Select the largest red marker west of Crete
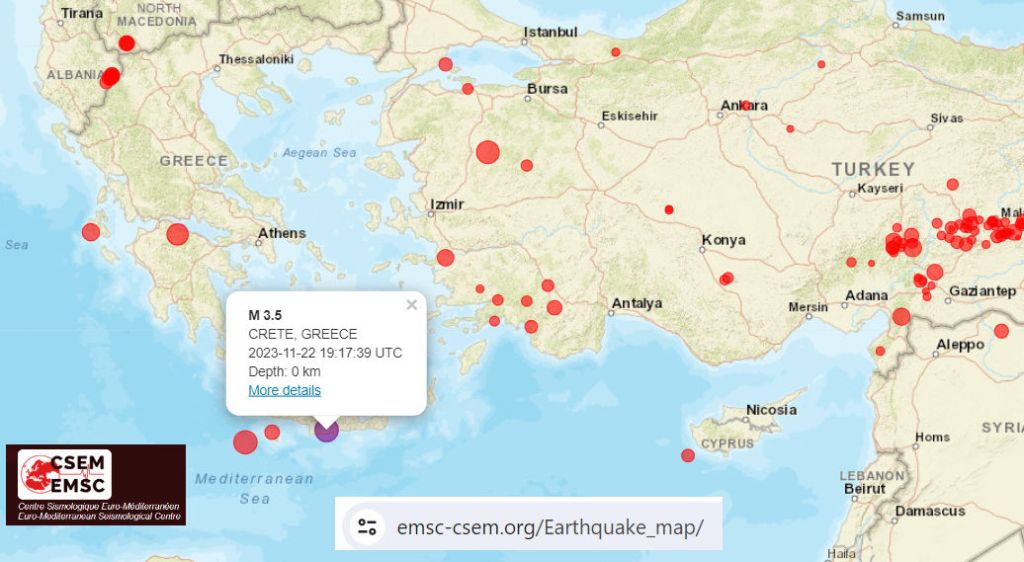1024x562 pixels. click(x=245, y=441)
